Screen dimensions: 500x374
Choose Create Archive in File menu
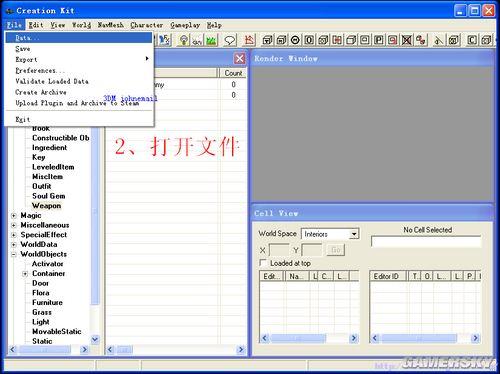point(41,92)
